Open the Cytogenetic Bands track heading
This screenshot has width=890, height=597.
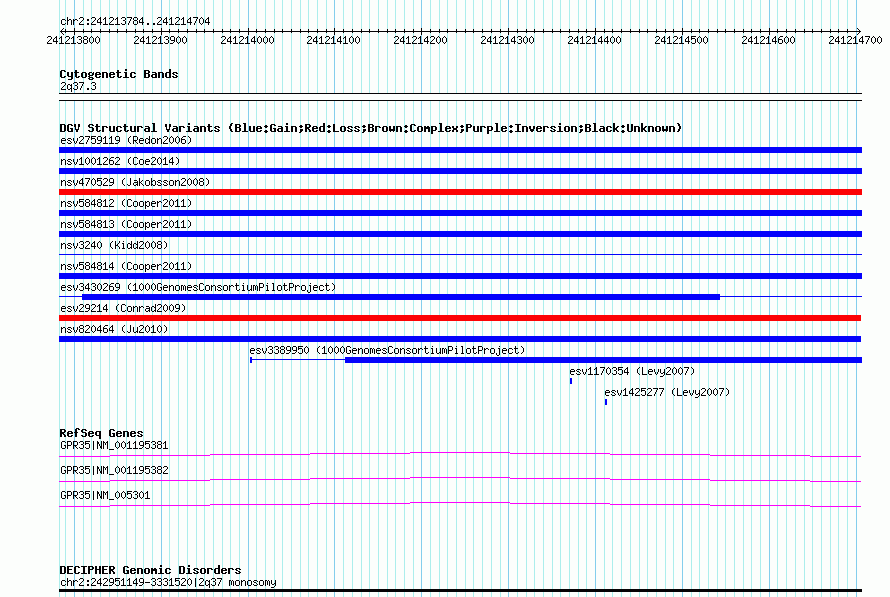pos(119,74)
